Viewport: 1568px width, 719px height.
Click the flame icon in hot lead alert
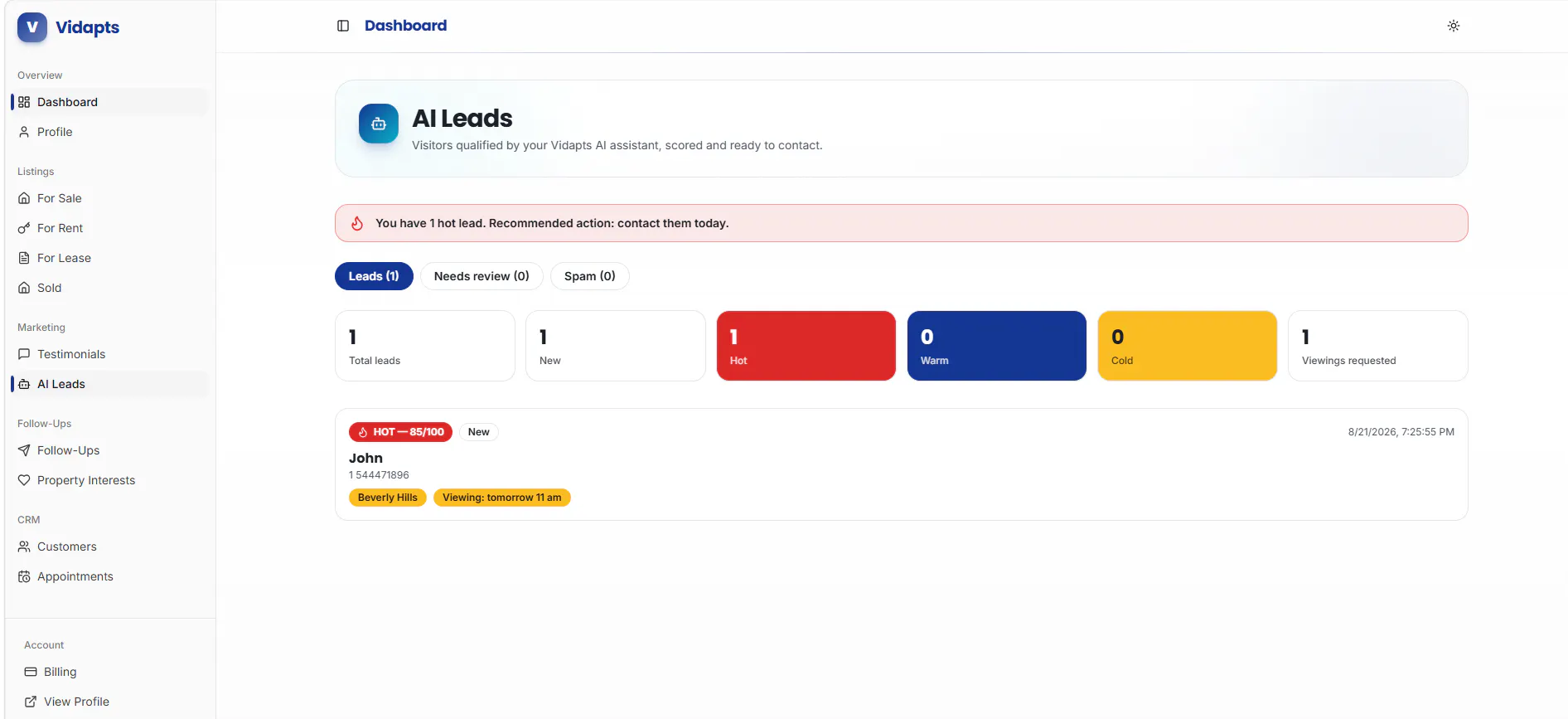pos(357,223)
